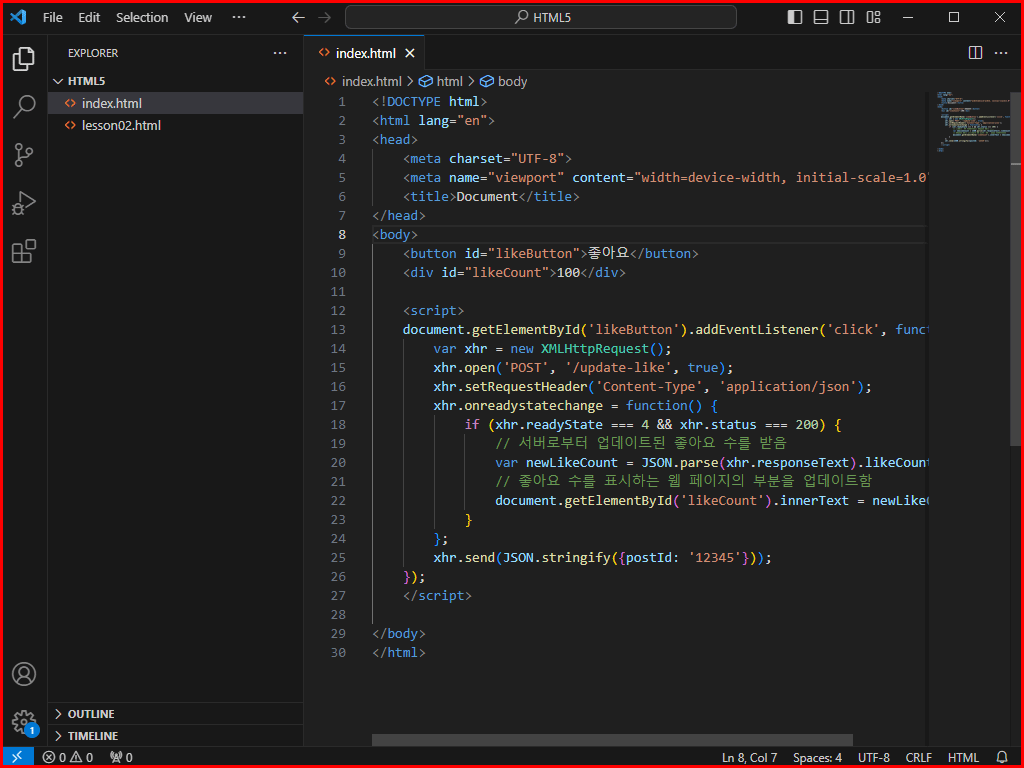The height and width of the screenshot is (768, 1024).
Task: Click line number 13 in the gutter
Action: (x=338, y=330)
